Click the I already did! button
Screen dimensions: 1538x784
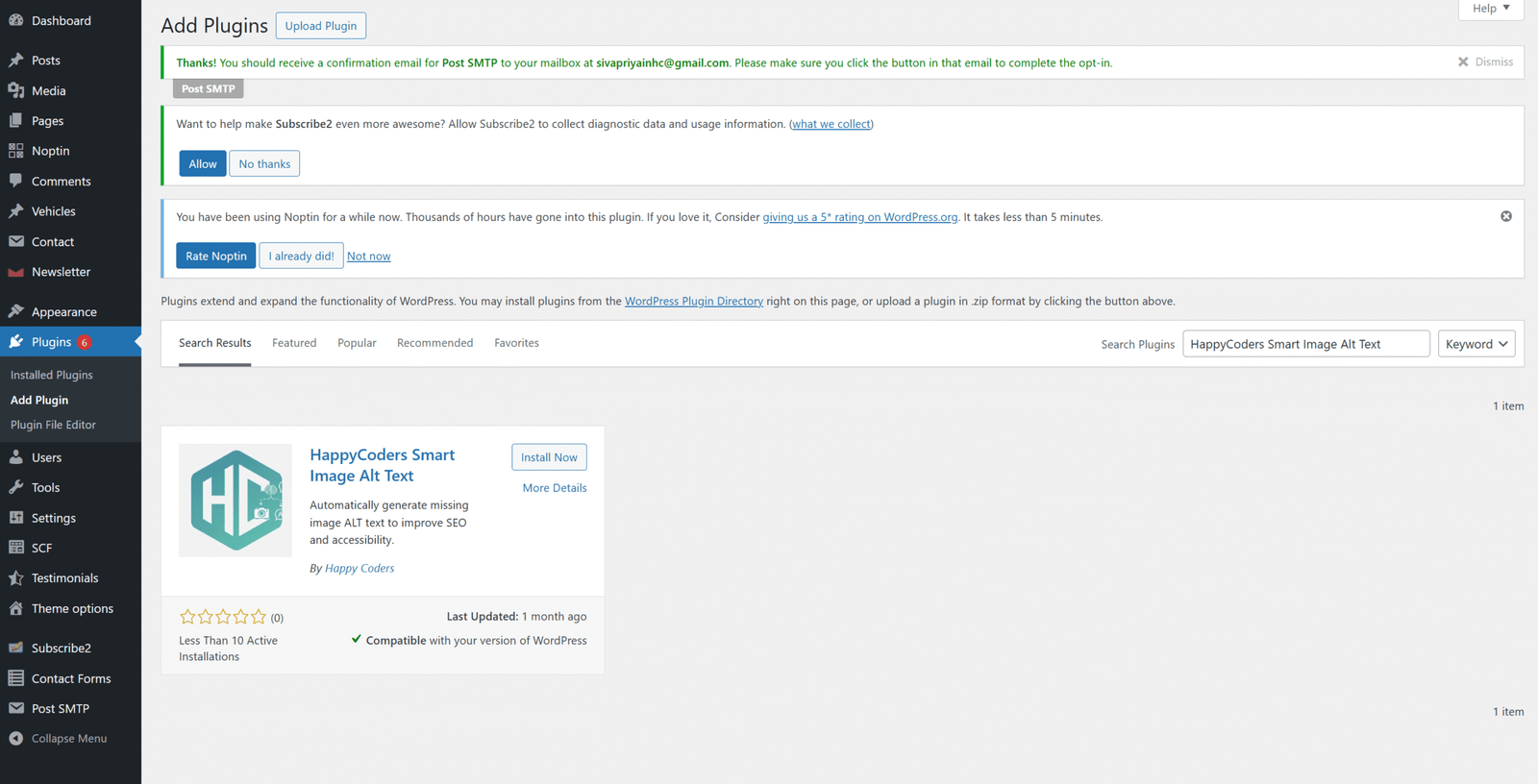(x=301, y=256)
